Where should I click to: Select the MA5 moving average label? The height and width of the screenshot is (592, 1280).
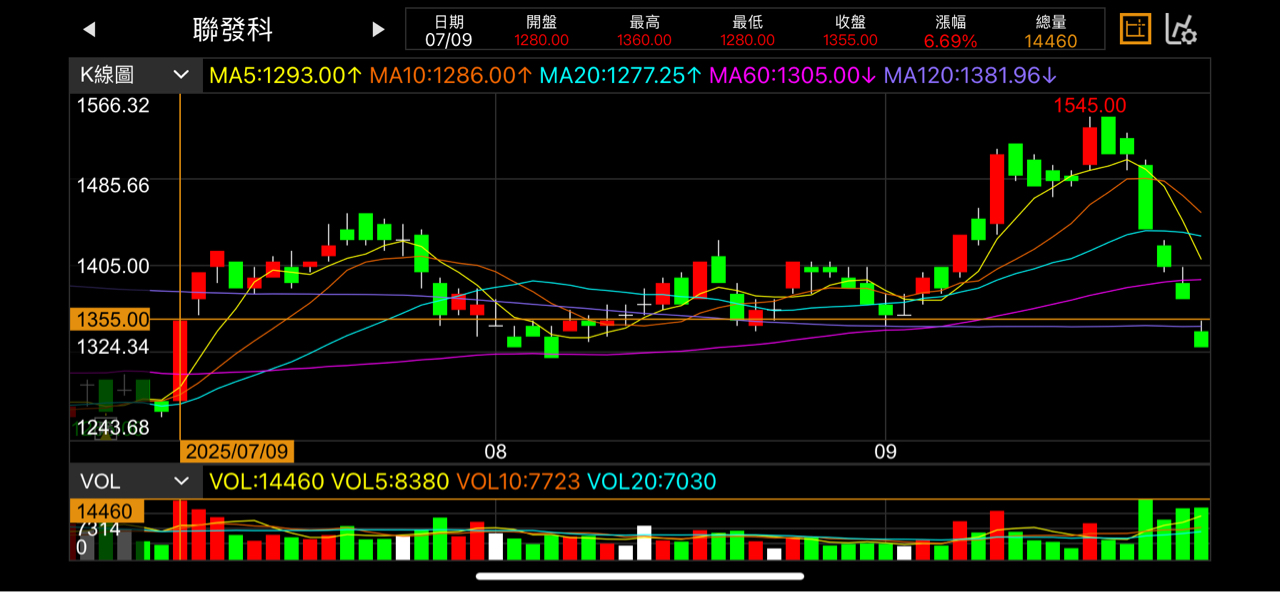coord(285,75)
